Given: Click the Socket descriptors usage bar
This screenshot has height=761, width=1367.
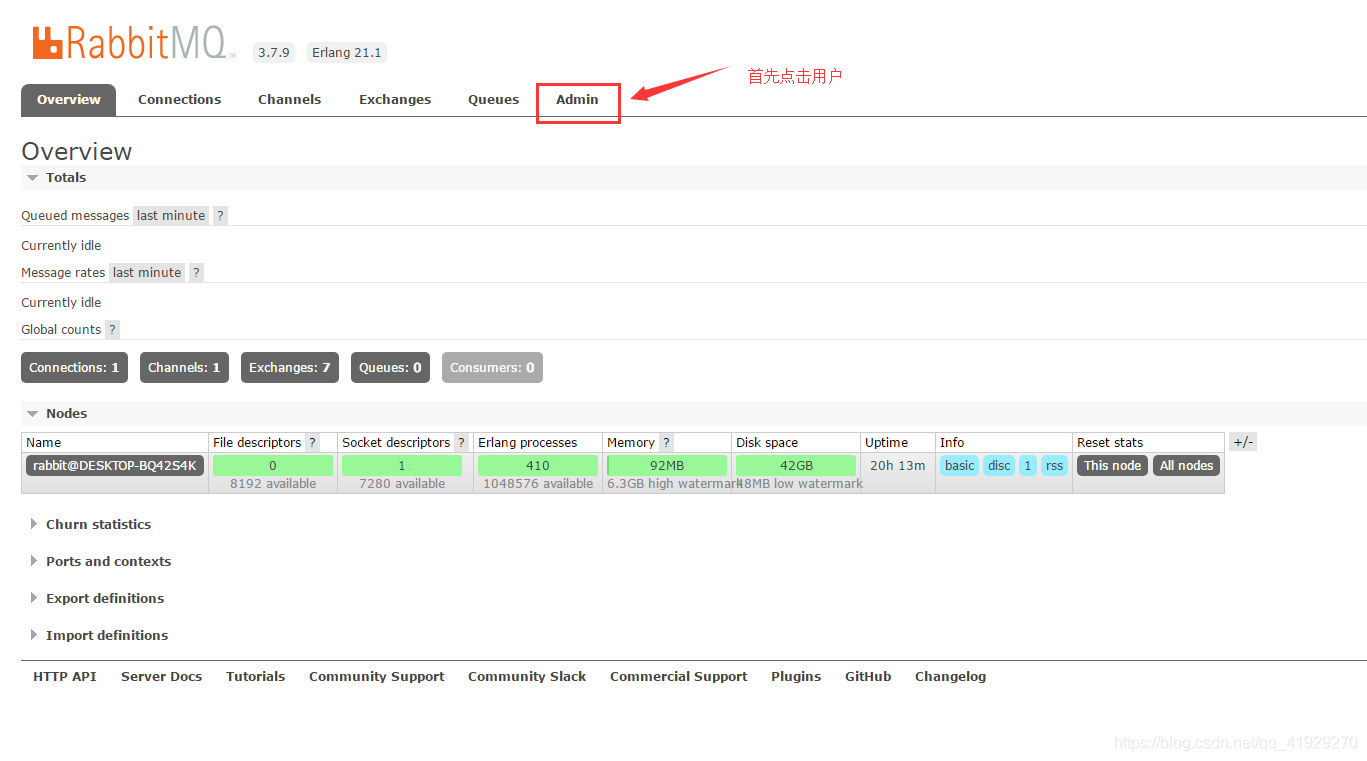Looking at the screenshot, I should (x=402, y=465).
